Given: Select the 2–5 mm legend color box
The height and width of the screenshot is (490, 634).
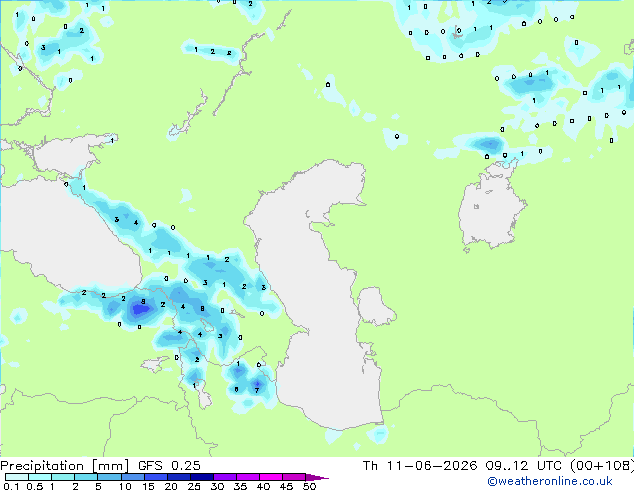Looking at the screenshot, I should pos(86,477).
